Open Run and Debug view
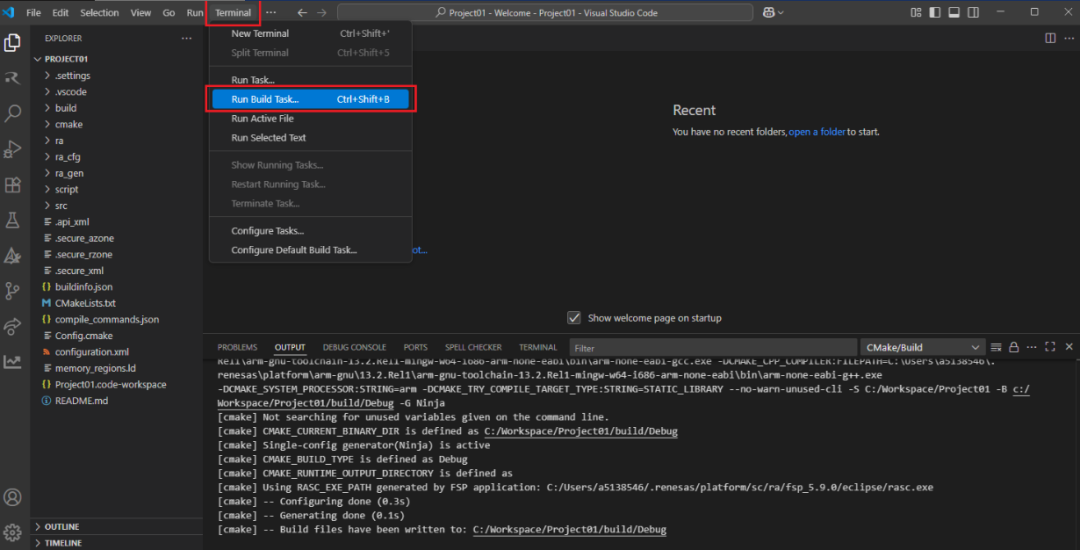 tap(13, 149)
